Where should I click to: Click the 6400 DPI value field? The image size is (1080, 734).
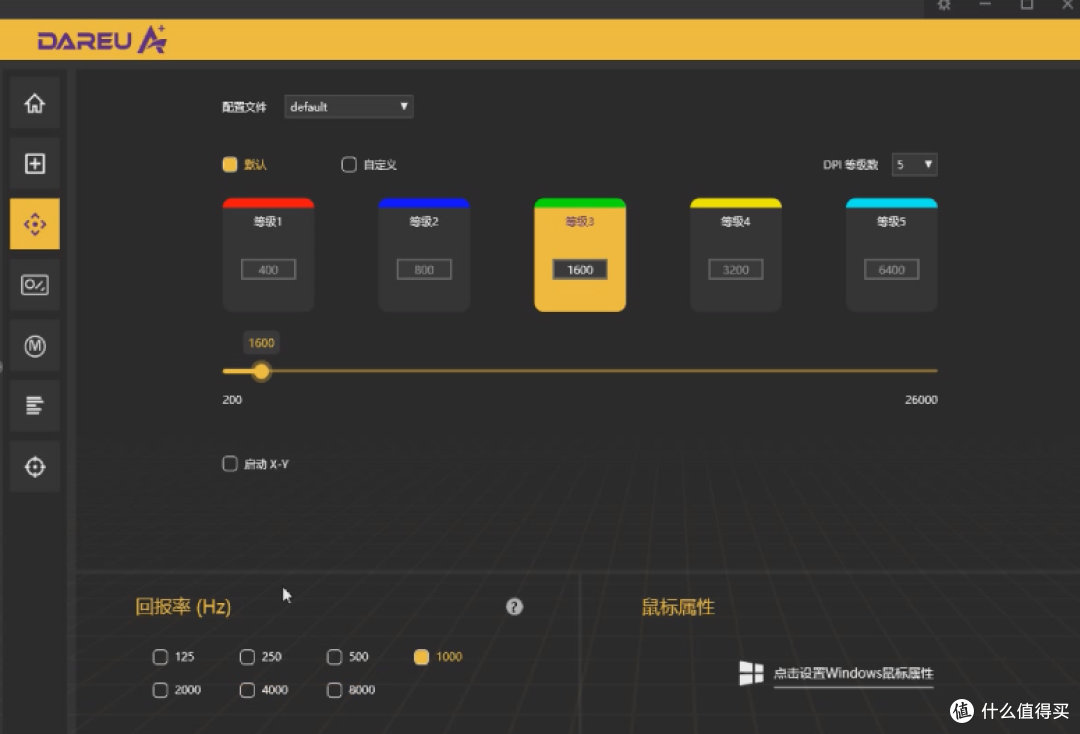891,270
